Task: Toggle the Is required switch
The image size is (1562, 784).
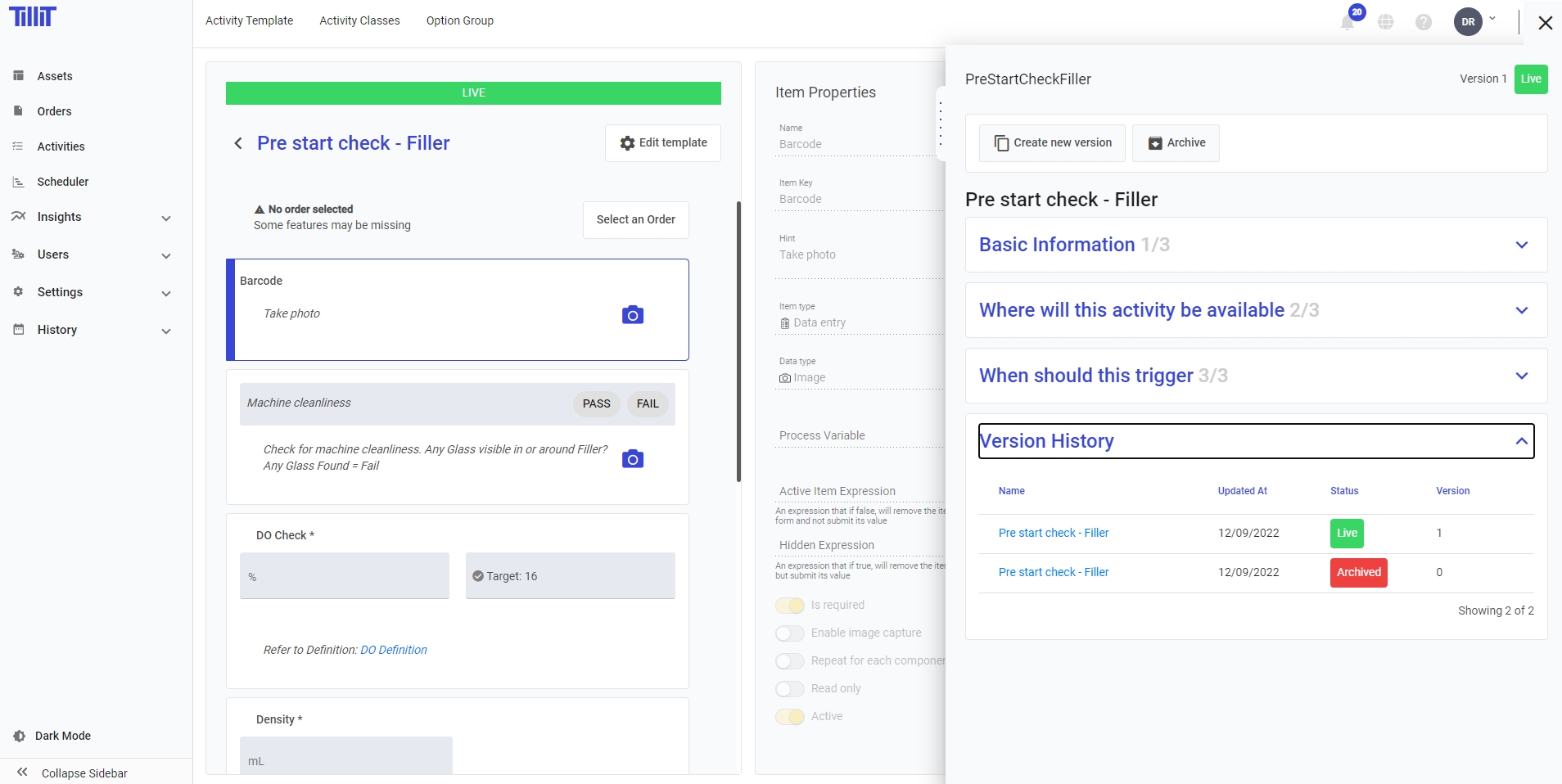Action: click(790, 606)
